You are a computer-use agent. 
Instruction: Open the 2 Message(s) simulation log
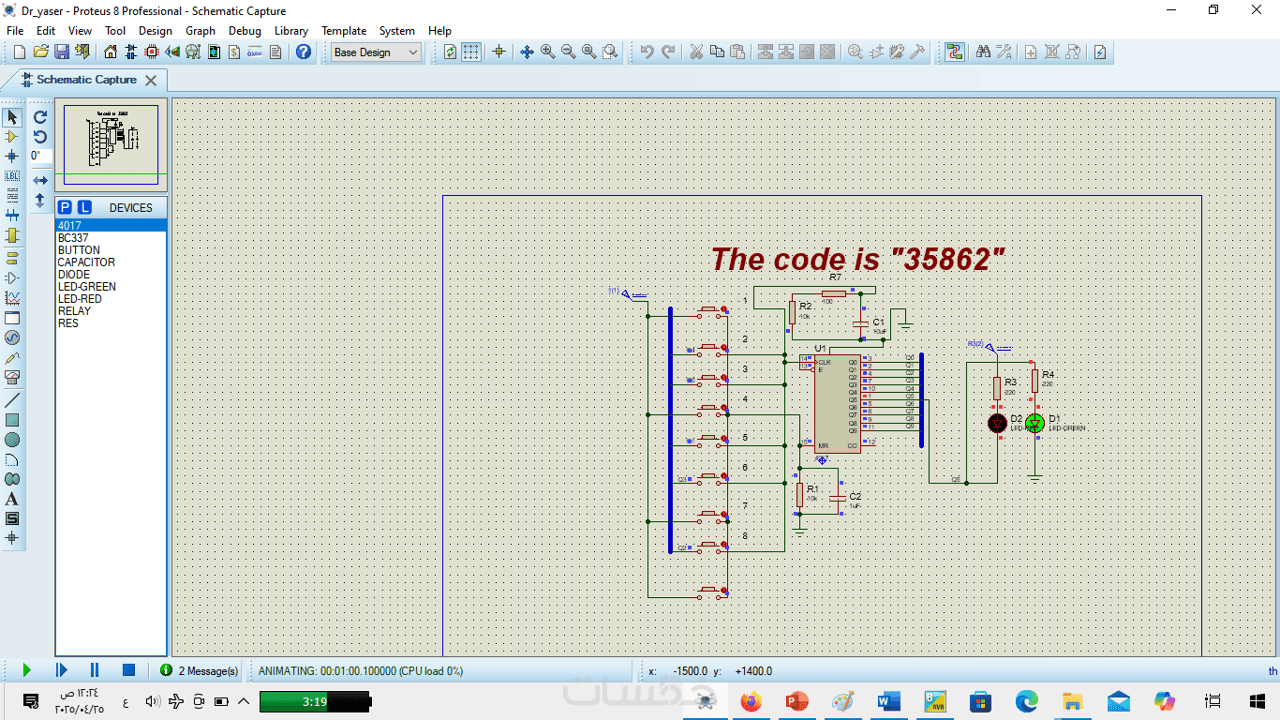(x=200, y=671)
